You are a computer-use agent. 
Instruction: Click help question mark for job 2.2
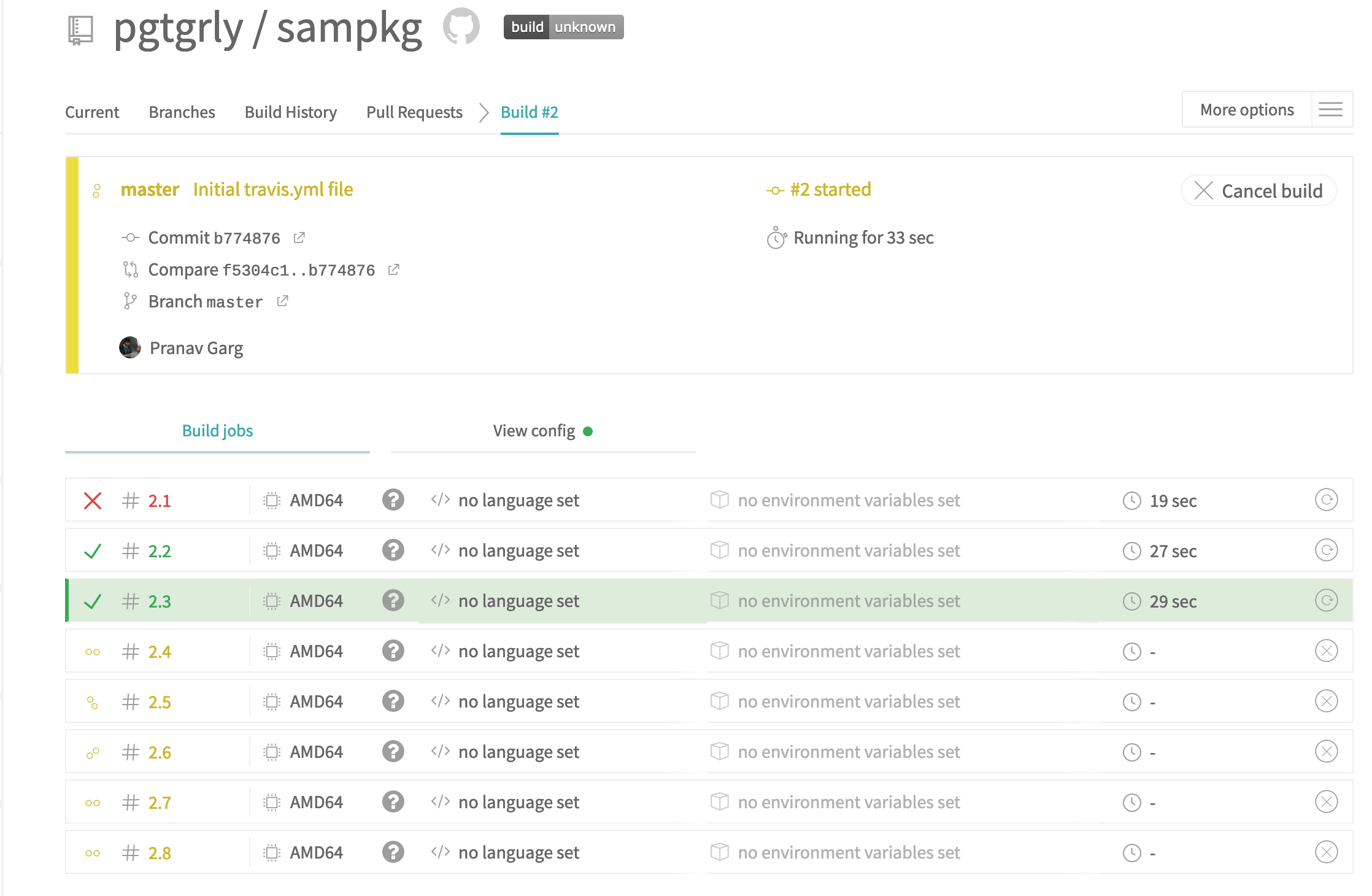[393, 550]
